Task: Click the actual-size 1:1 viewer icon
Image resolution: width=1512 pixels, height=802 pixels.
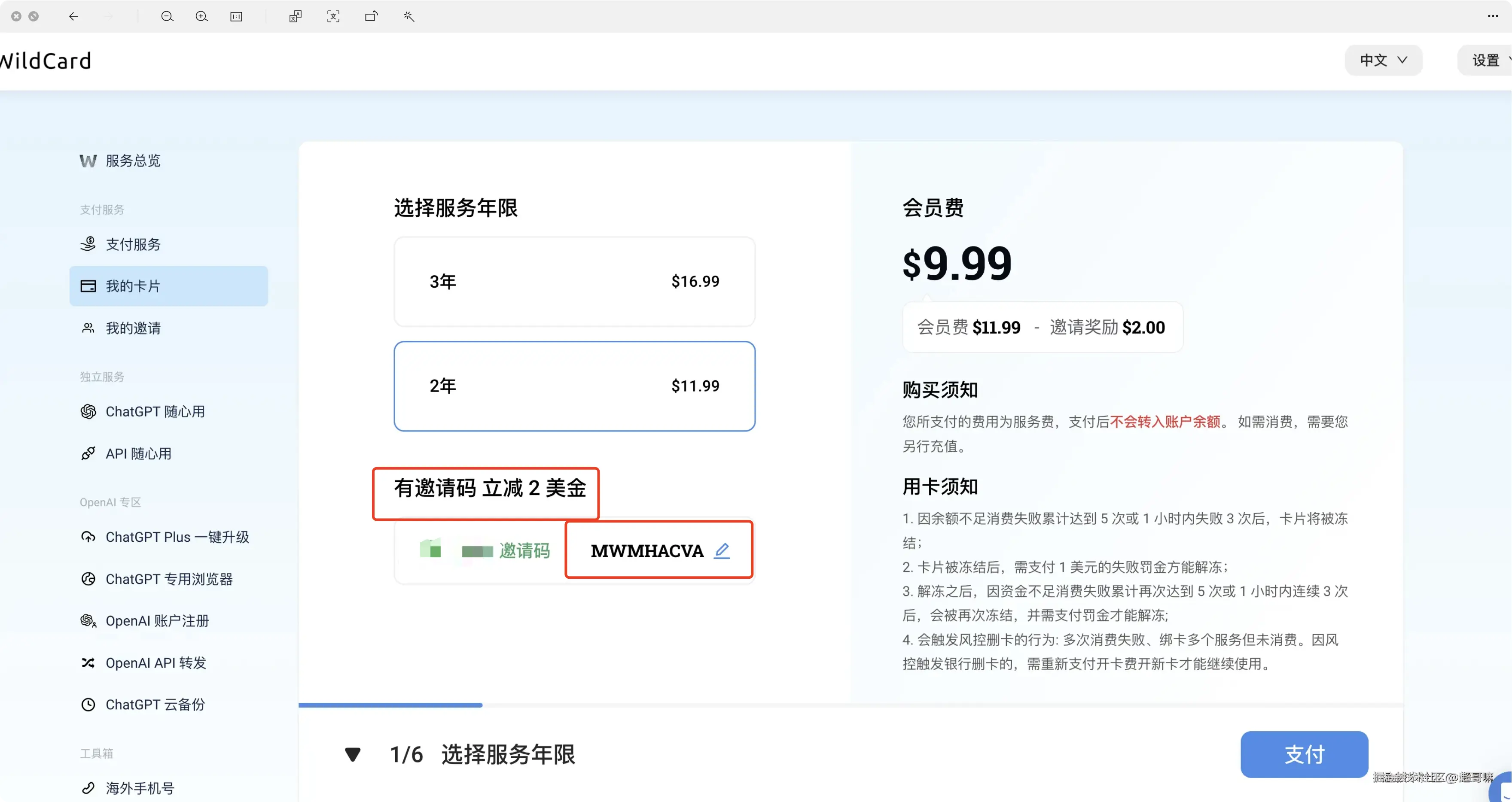Action: click(x=236, y=16)
